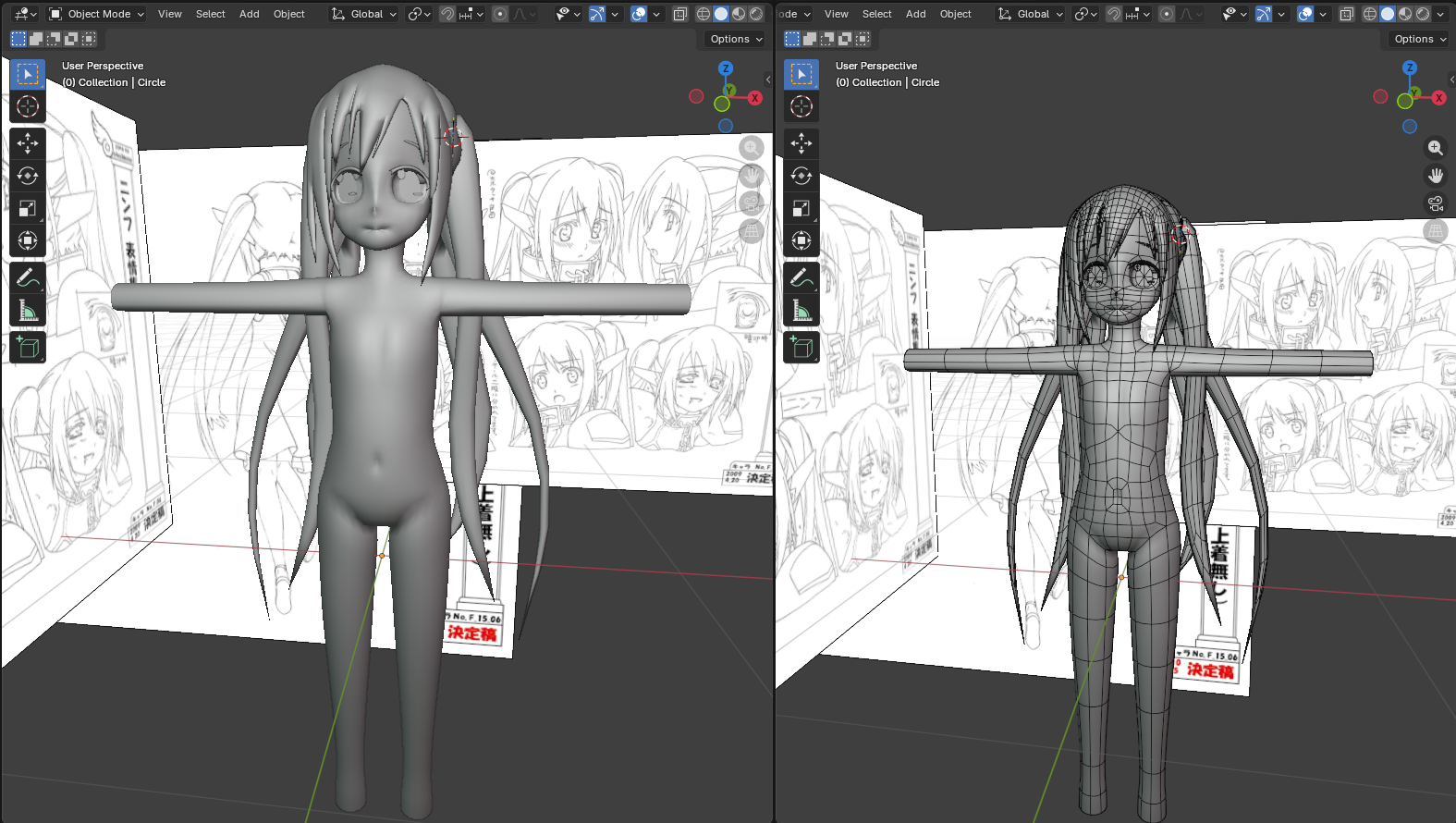Open the Select menu in right viewport
Screen dimensions: 1456x823
coord(877,14)
